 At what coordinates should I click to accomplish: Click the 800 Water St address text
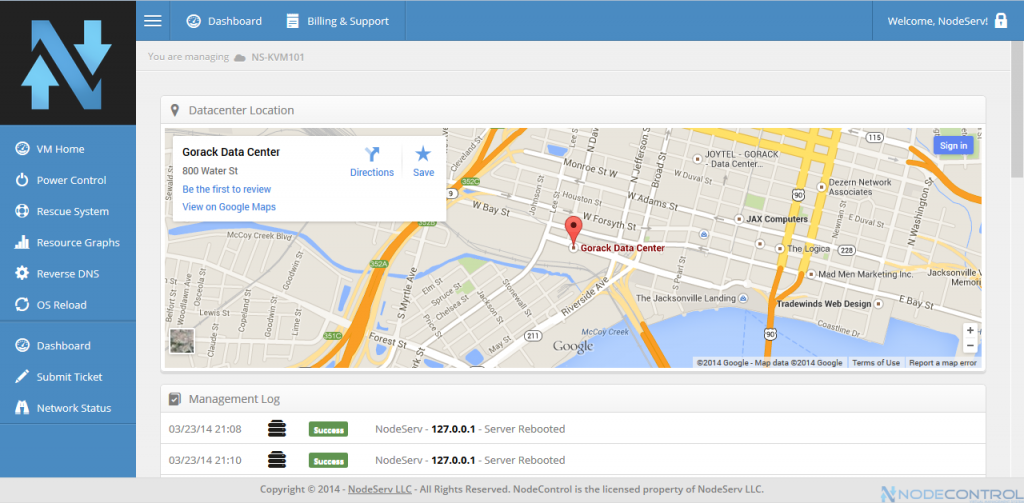tap(210, 171)
